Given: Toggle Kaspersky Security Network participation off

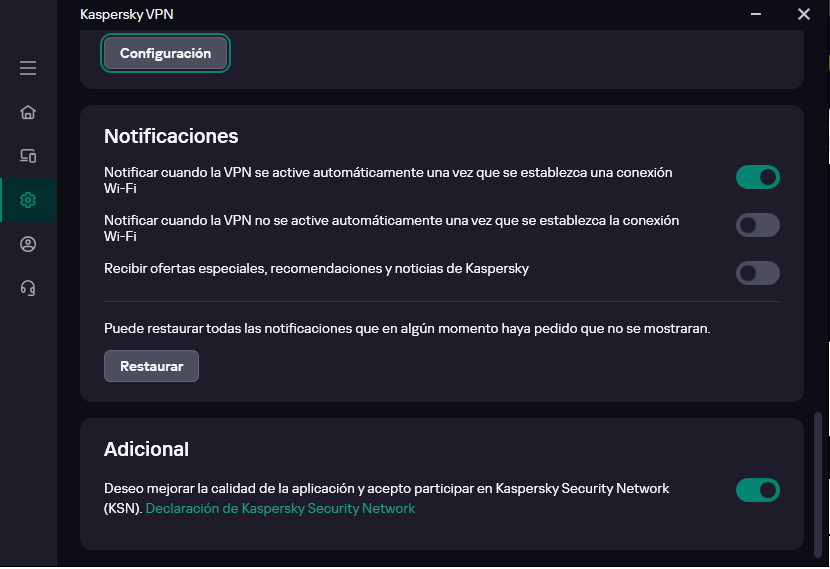Looking at the screenshot, I should click(757, 490).
